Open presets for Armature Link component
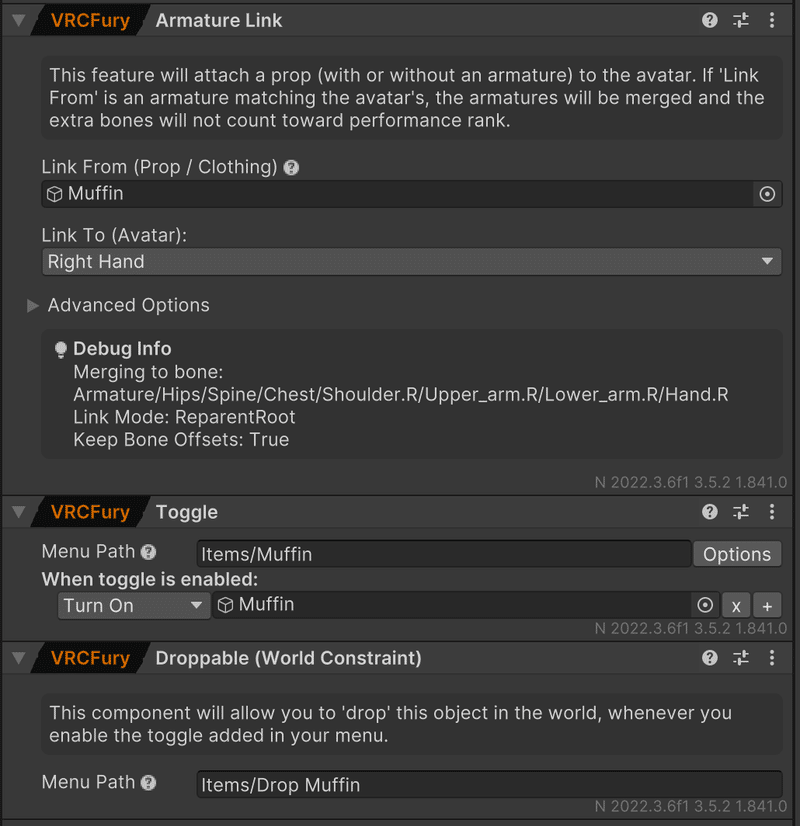Image resolution: width=800 pixels, height=826 pixels. pyautogui.click(x=741, y=20)
